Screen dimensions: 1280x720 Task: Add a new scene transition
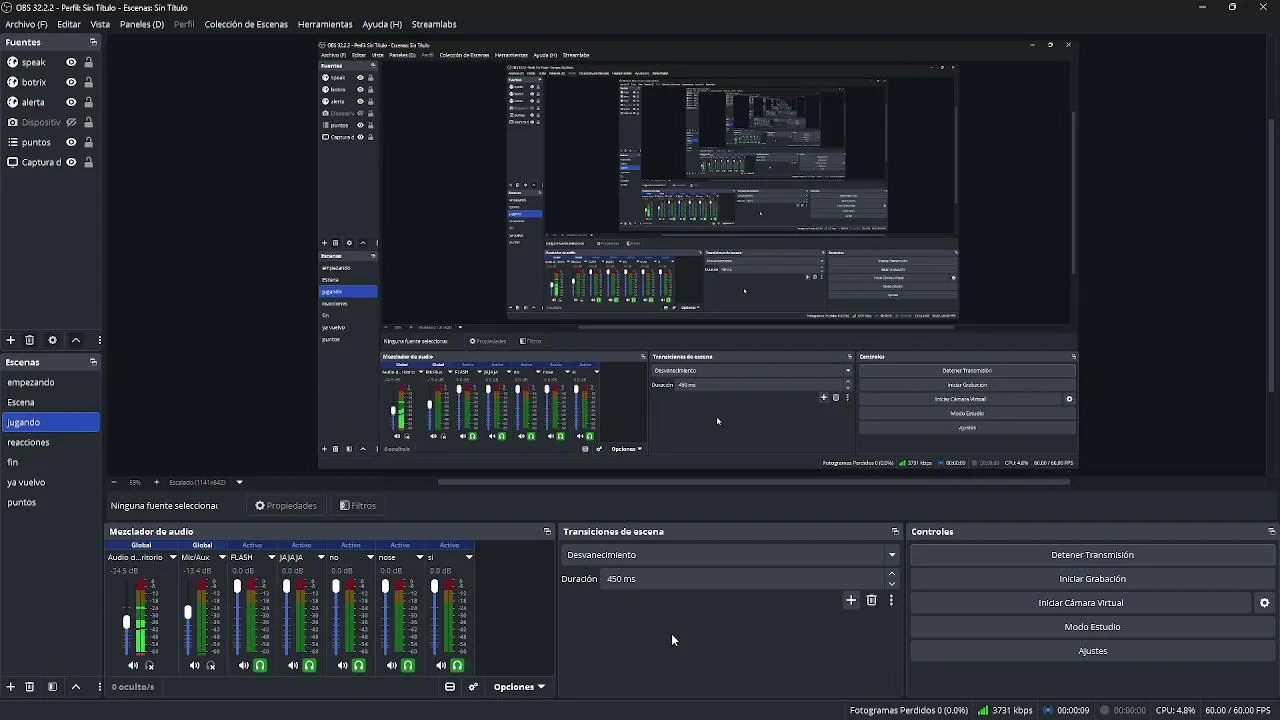pos(851,600)
